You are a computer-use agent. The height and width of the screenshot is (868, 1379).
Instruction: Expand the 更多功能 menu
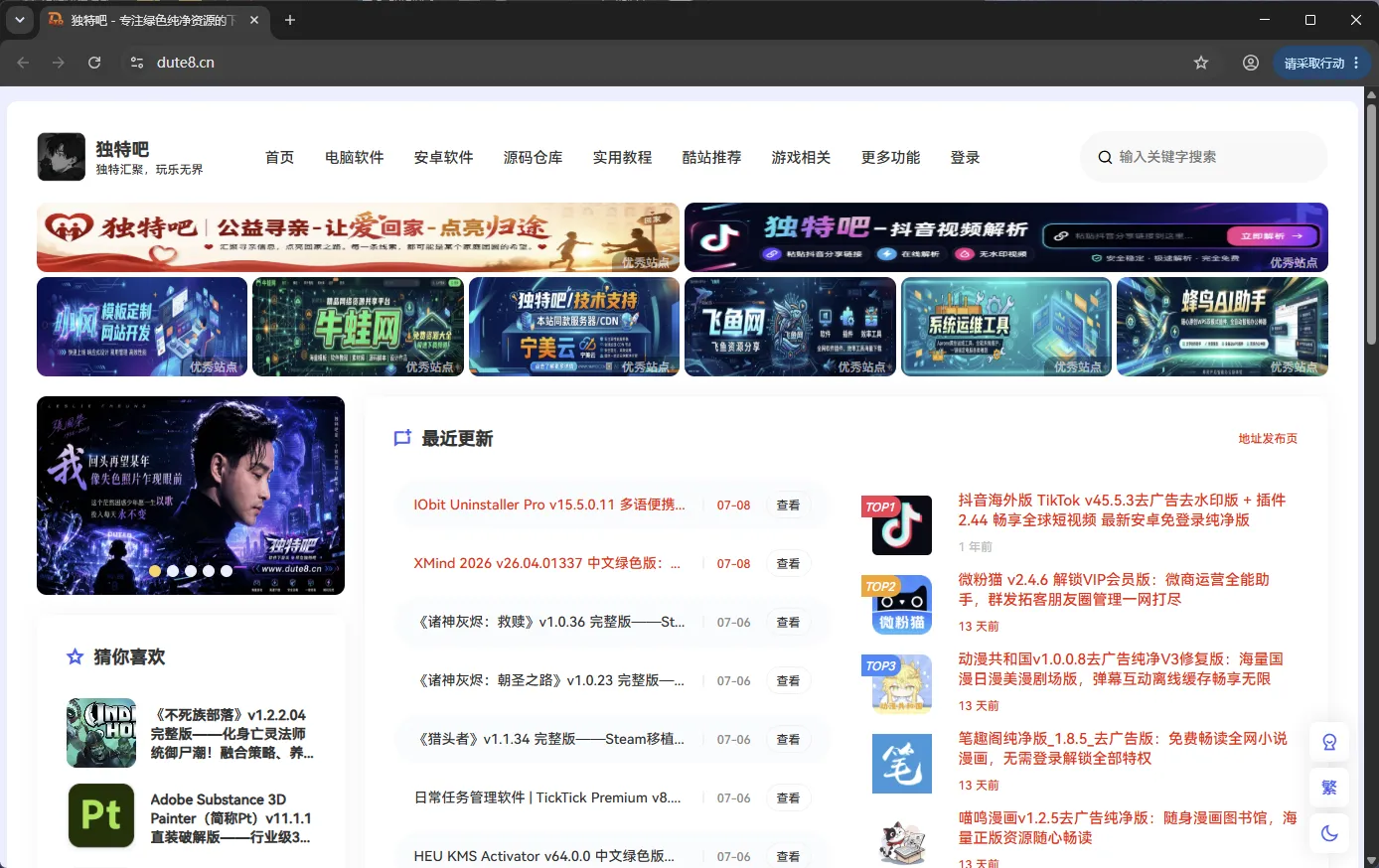[x=891, y=157]
